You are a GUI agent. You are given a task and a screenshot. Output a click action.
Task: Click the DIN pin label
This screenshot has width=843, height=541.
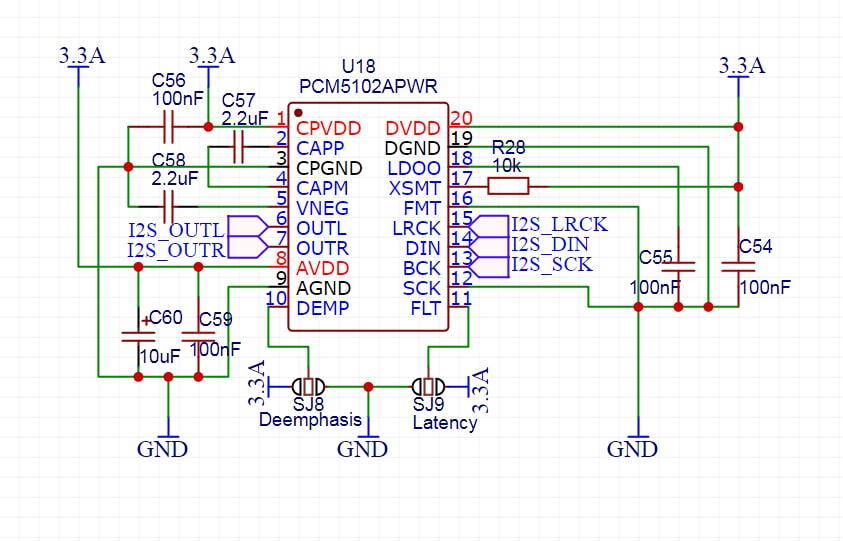(x=423, y=248)
